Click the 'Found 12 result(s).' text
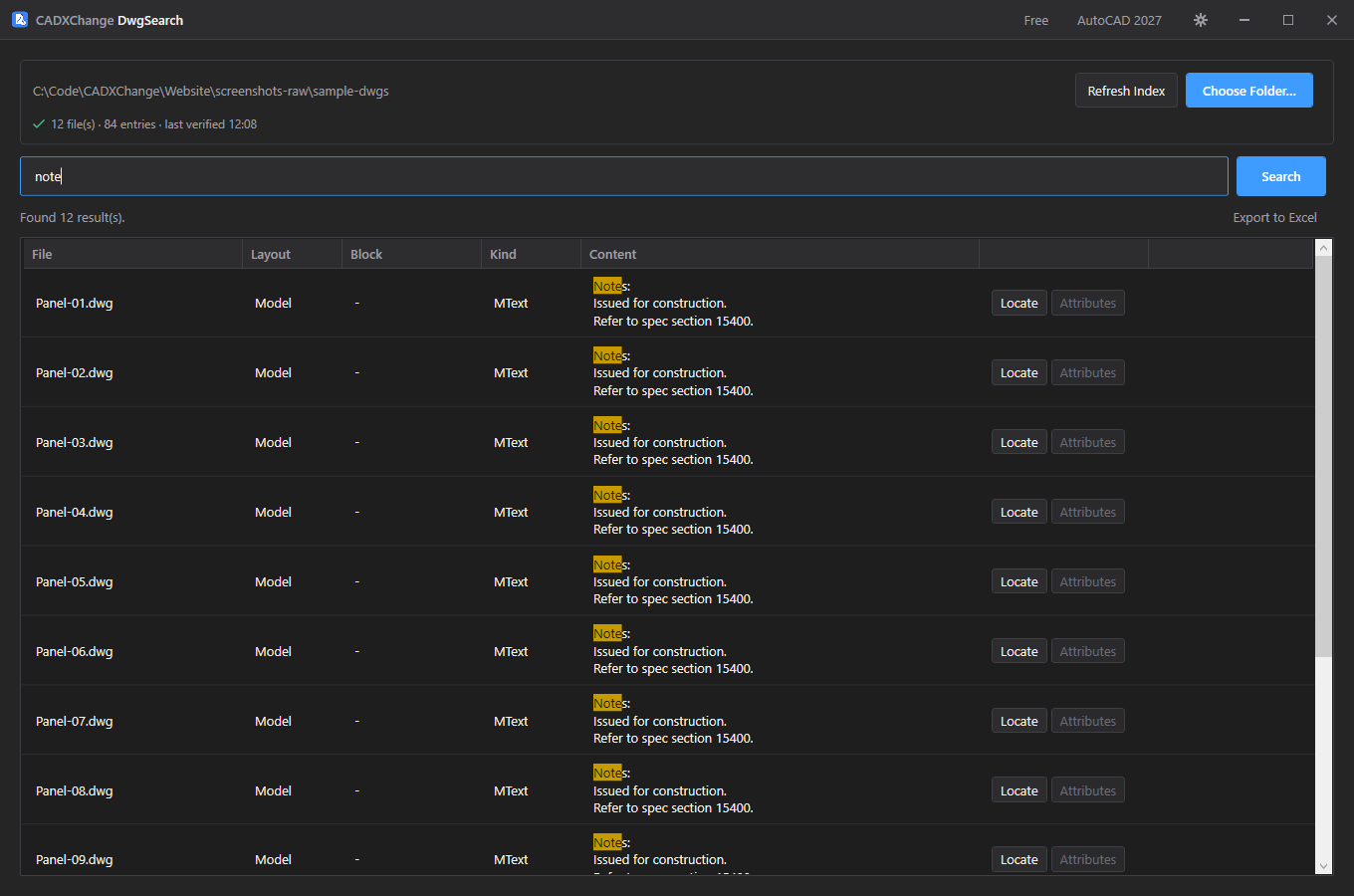 pyautogui.click(x=73, y=217)
